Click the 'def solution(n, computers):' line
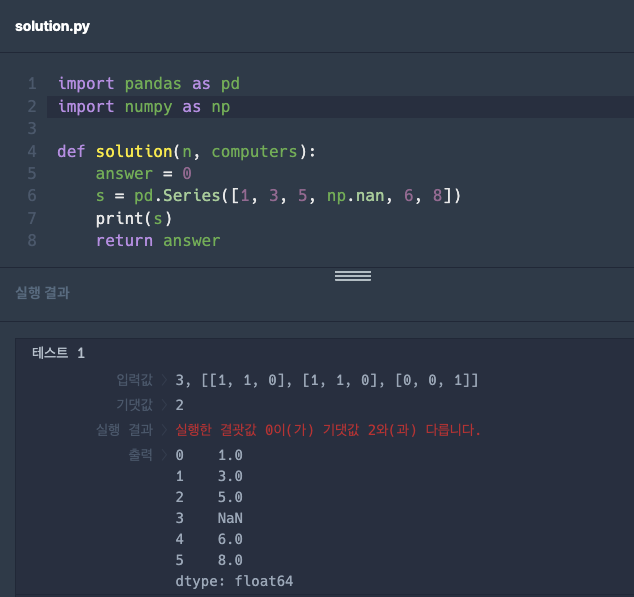This screenshot has width=634, height=597. pos(186,152)
